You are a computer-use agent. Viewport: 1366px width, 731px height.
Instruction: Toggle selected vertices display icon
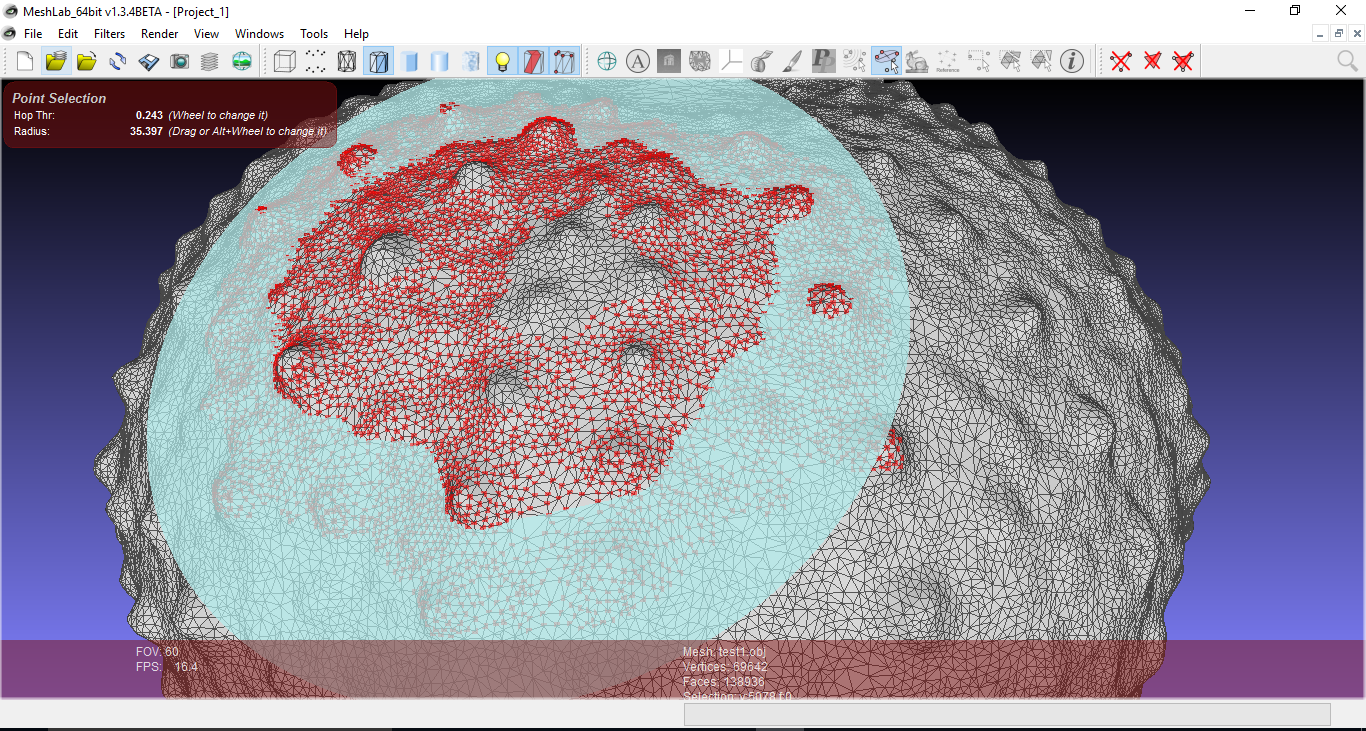coord(564,61)
